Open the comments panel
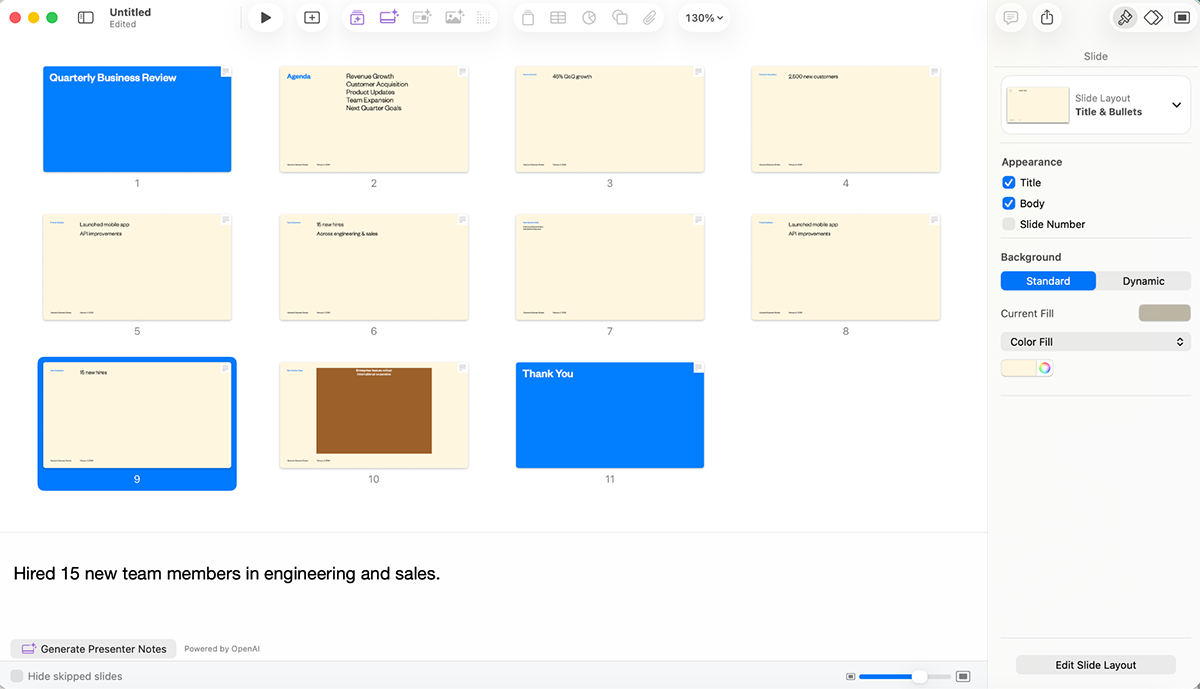The width and height of the screenshot is (1200, 689). tap(1010, 17)
